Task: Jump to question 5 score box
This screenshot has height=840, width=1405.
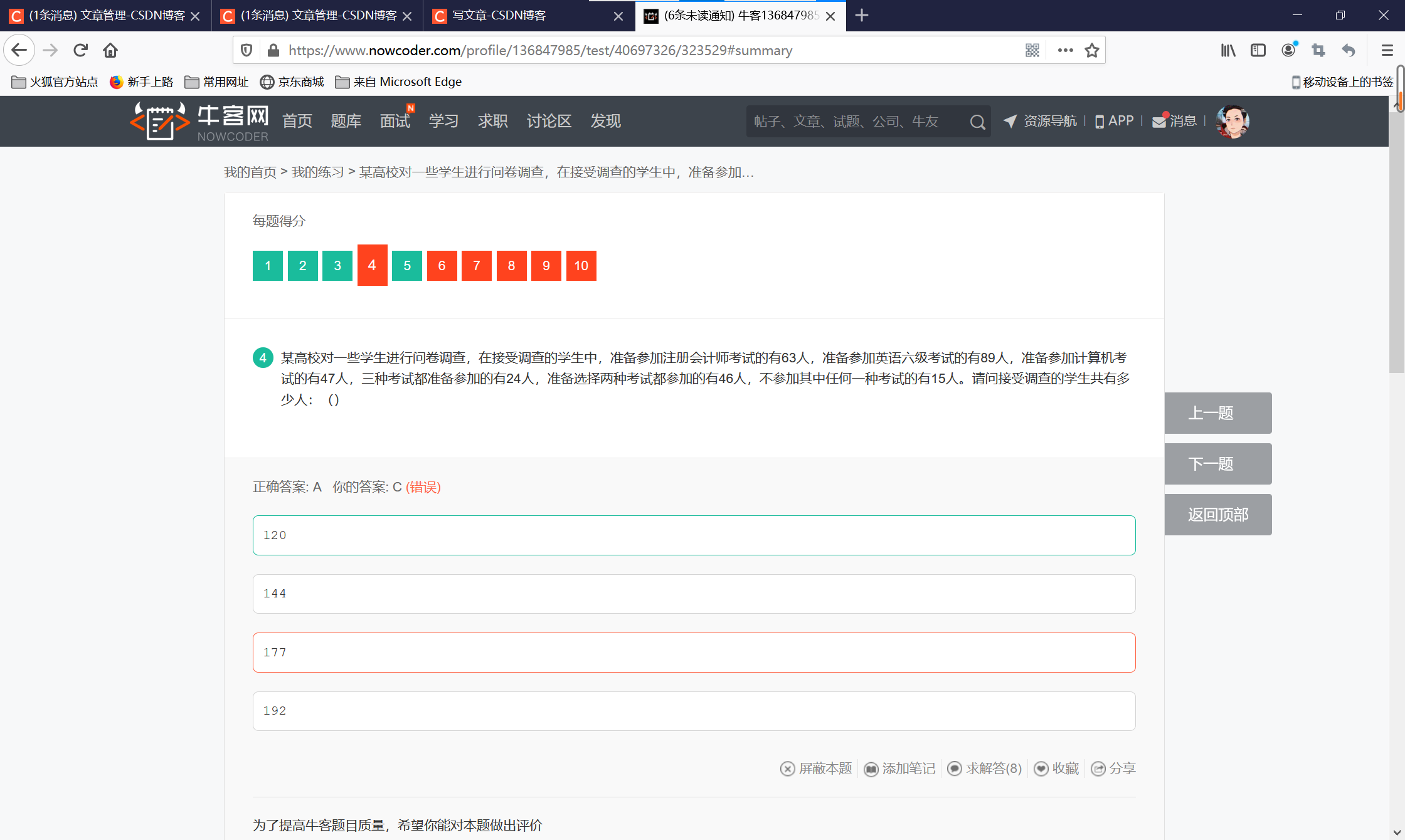Action: click(x=407, y=266)
